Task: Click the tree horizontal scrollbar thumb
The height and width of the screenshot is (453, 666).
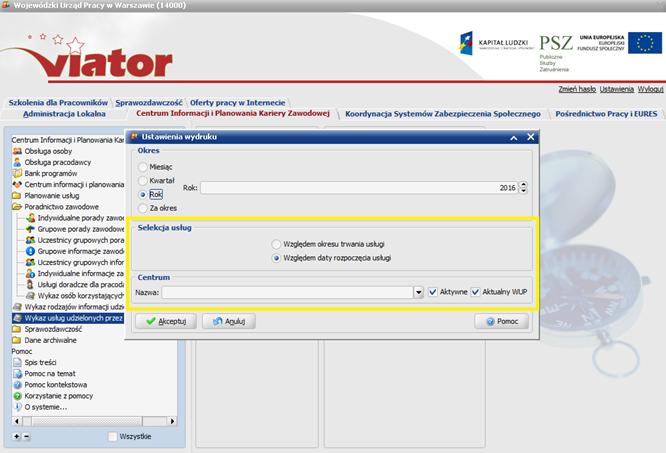Action: coord(87,421)
